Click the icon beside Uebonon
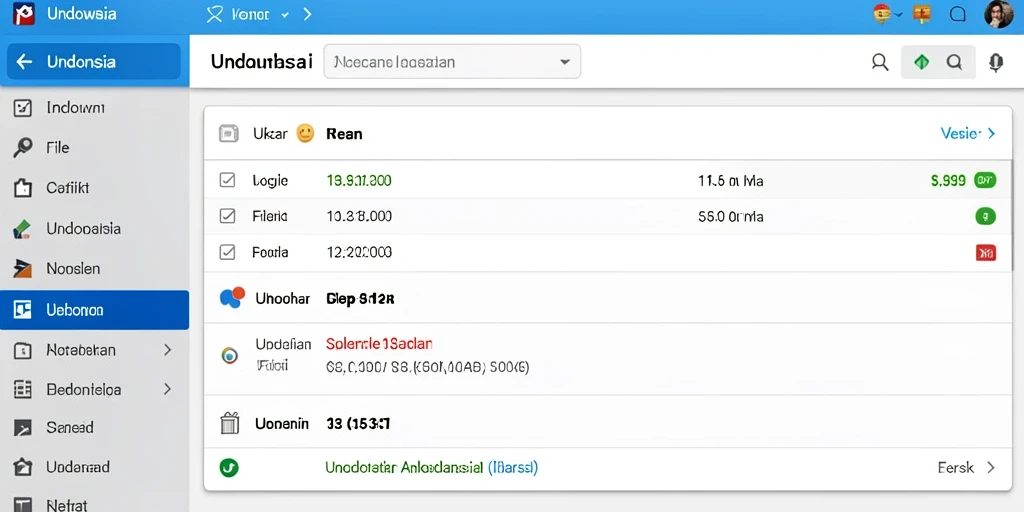 [x=22, y=310]
